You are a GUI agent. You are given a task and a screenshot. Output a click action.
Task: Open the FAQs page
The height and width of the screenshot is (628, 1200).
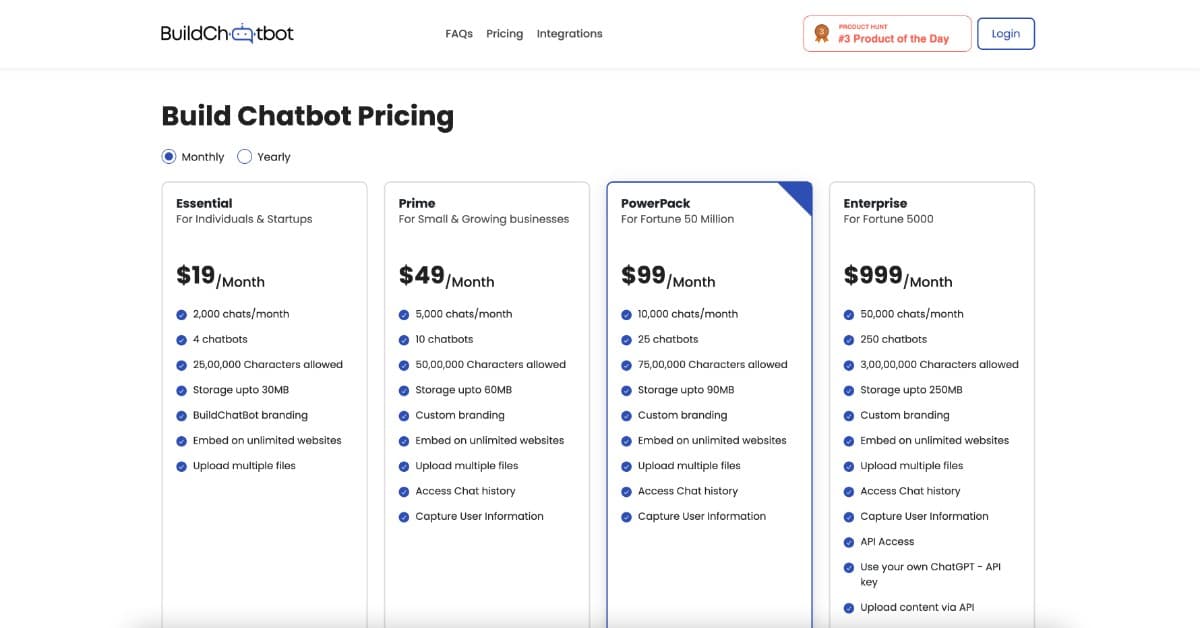point(459,34)
